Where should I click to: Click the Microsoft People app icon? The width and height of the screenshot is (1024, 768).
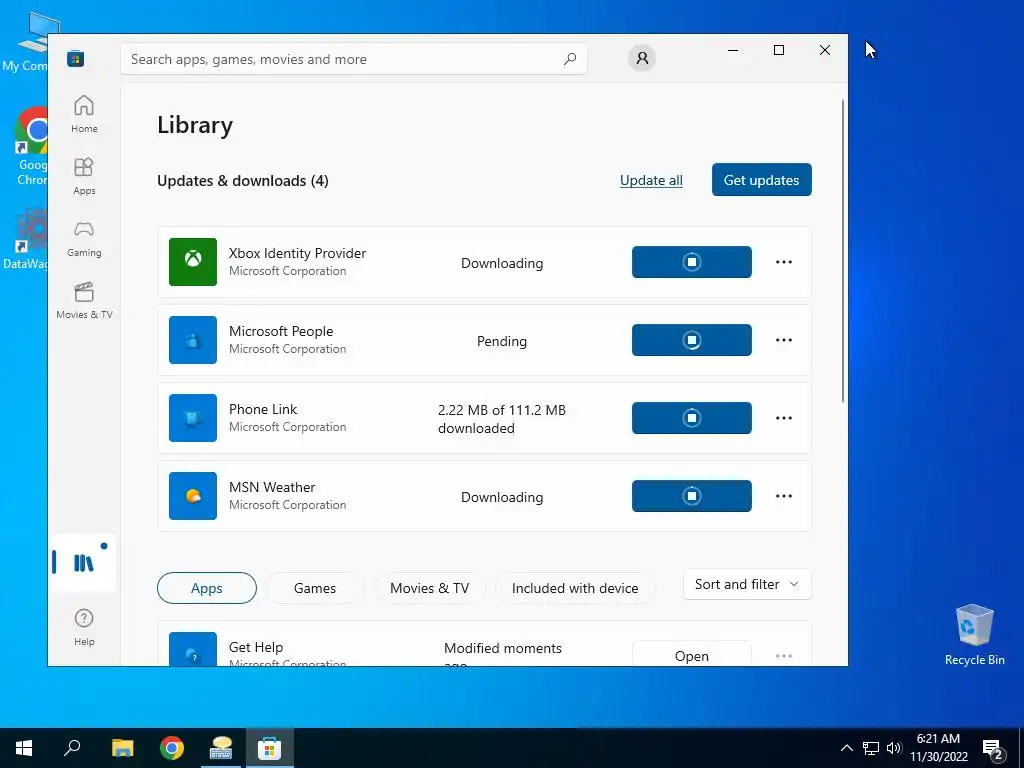(x=193, y=340)
